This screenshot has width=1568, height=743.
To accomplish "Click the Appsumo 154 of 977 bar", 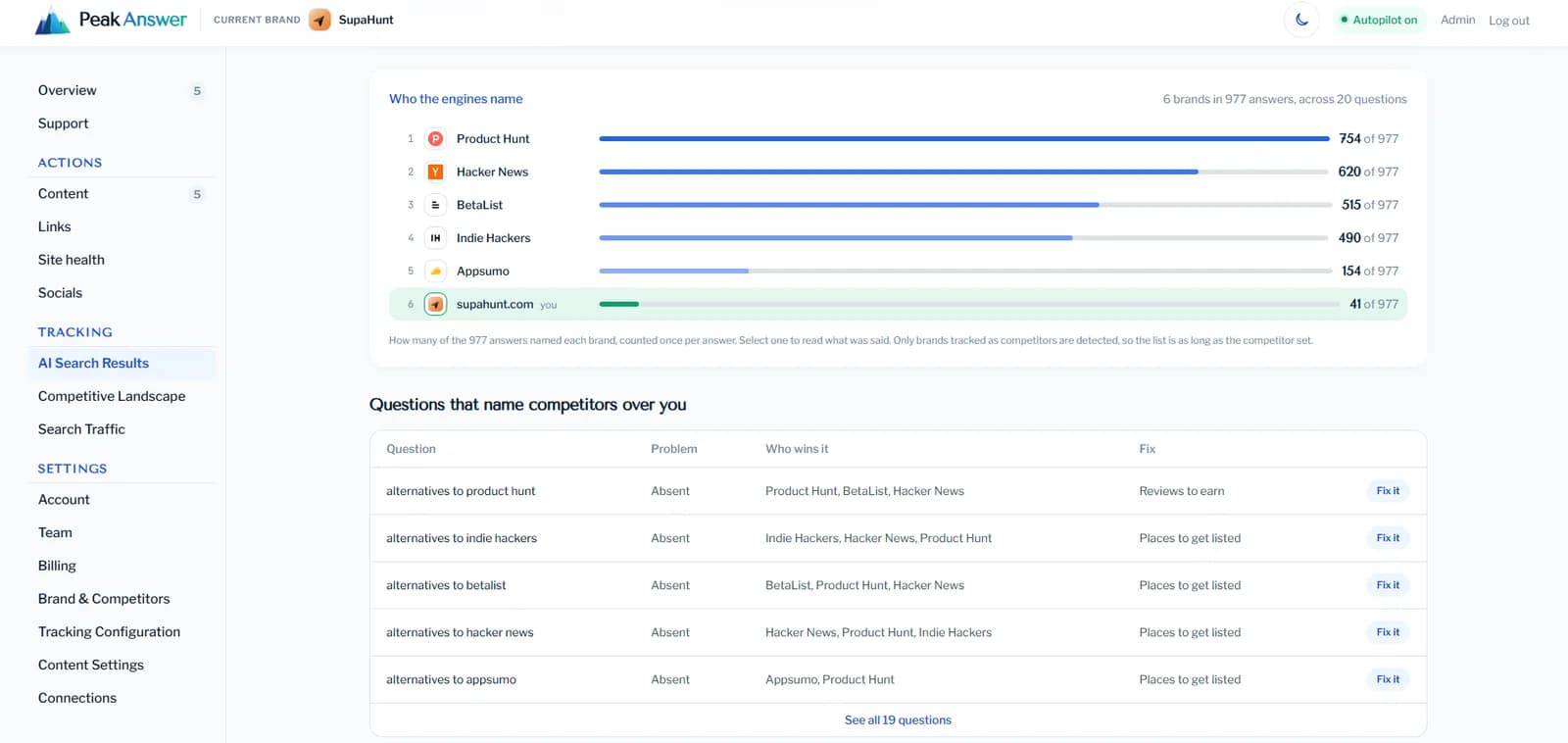I will (964, 271).
